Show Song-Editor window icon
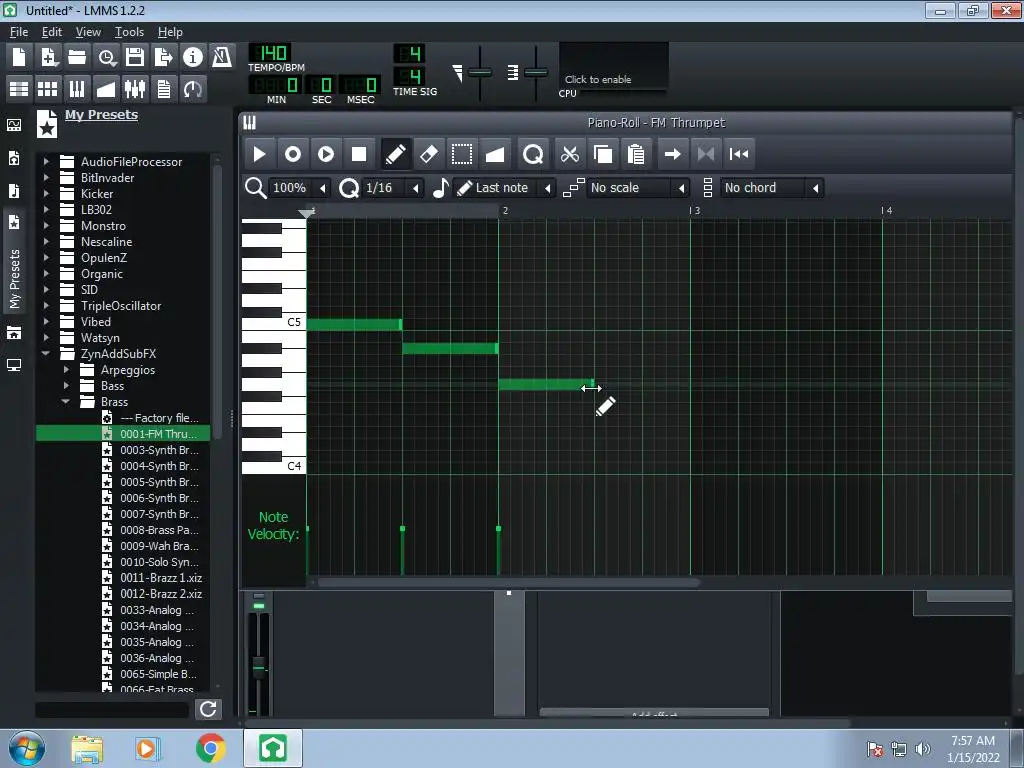The width and height of the screenshot is (1024, 768). point(19,89)
